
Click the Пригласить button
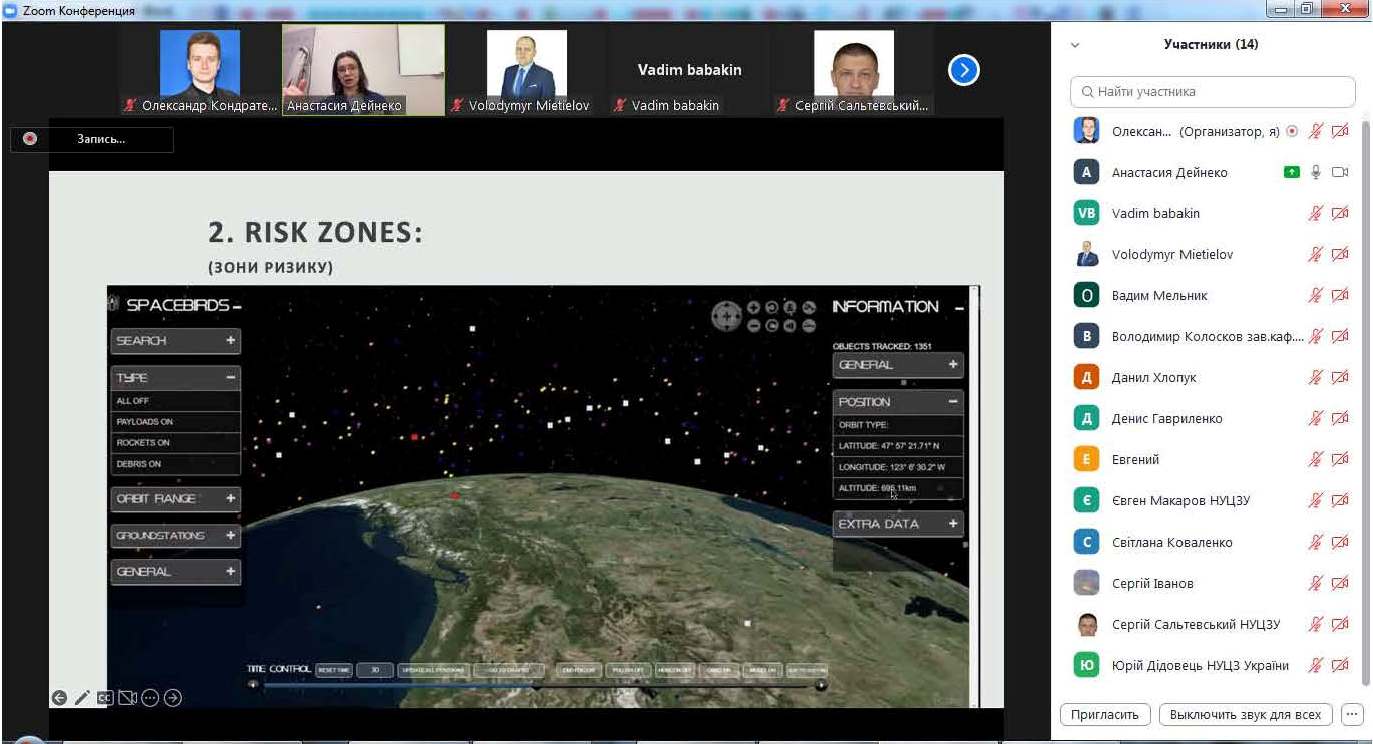point(1105,714)
